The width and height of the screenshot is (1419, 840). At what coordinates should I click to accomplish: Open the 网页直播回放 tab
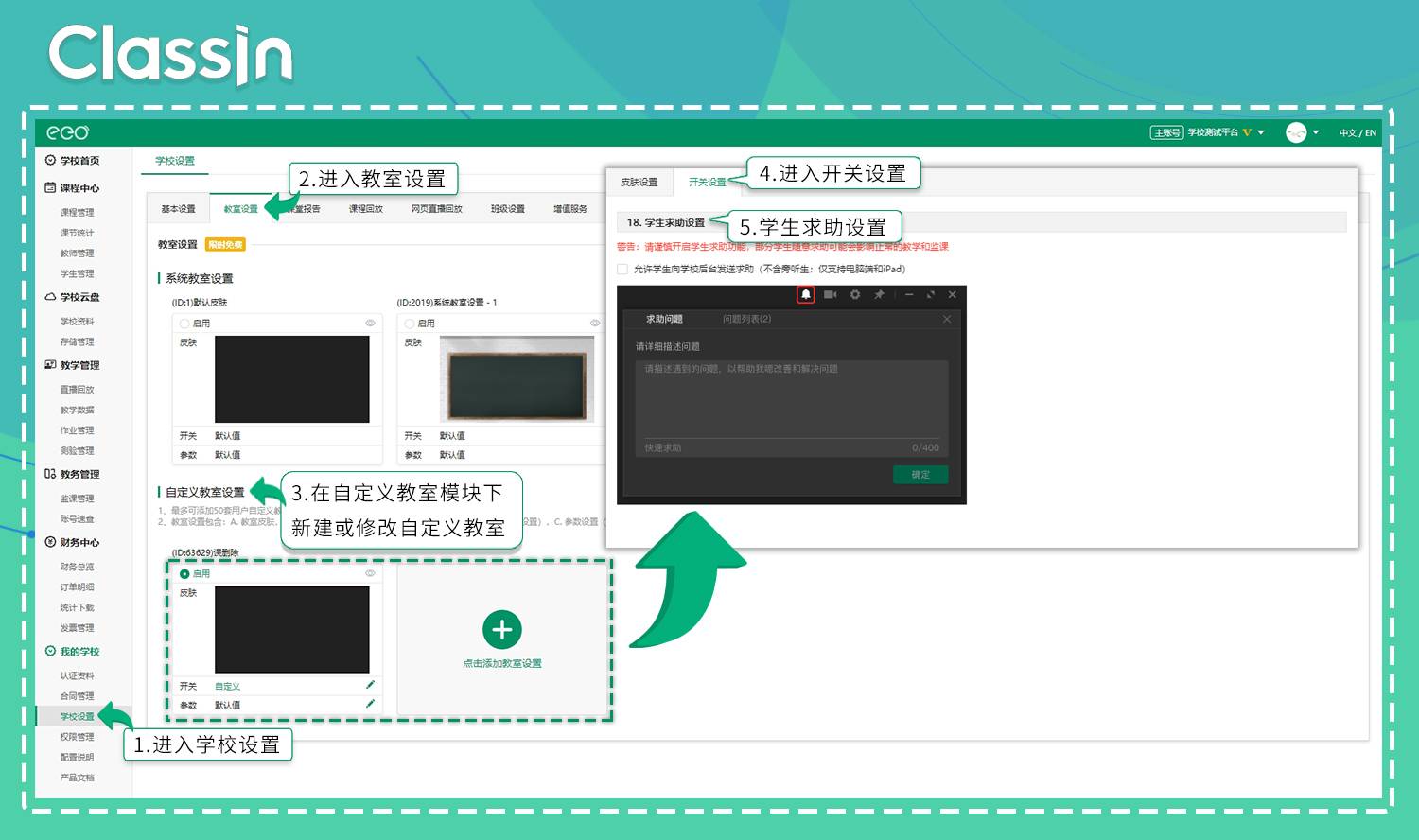click(x=436, y=209)
